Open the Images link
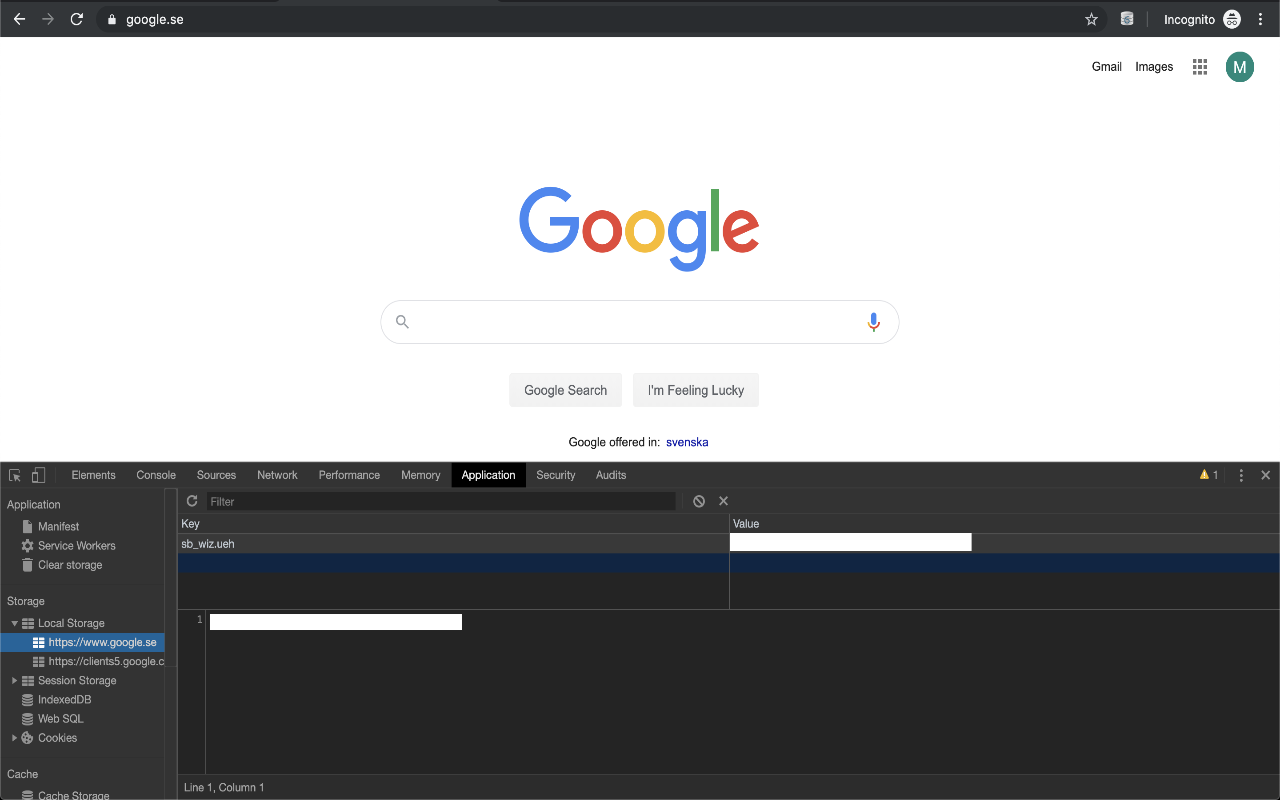The image size is (1280, 800). [x=1154, y=67]
